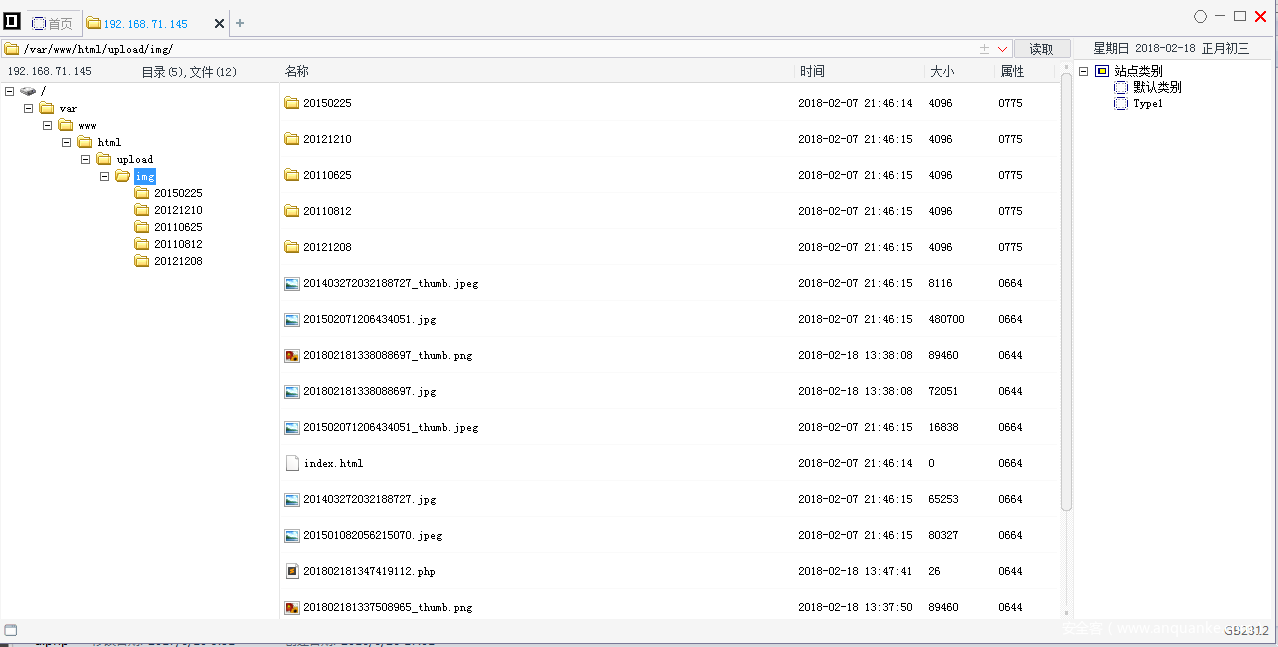Collapse the upload folder in tree
1278x647 pixels.
[x=86, y=159]
